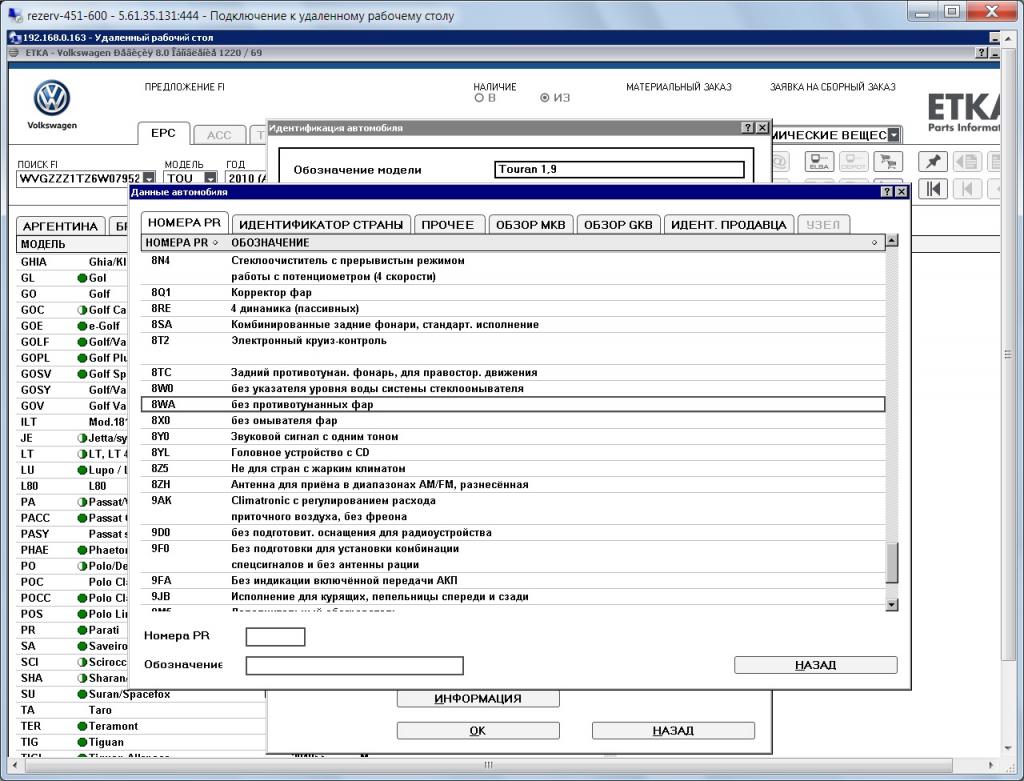Click the green dot beside Gol
This screenshot has height=781, width=1024.
[x=82, y=278]
